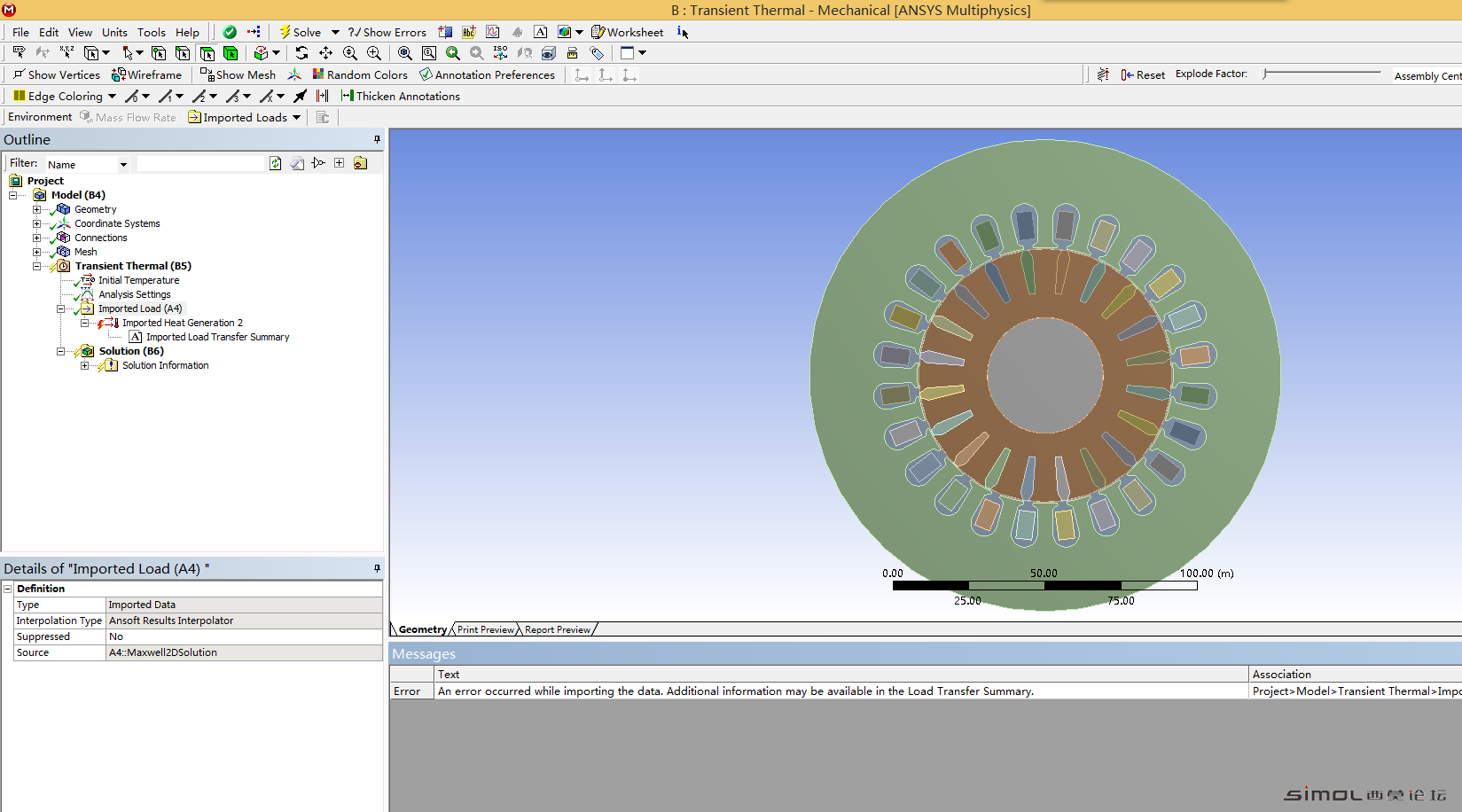Screen dimensions: 1462x812
Task: Open the Edit menu
Action: click(x=49, y=32)
